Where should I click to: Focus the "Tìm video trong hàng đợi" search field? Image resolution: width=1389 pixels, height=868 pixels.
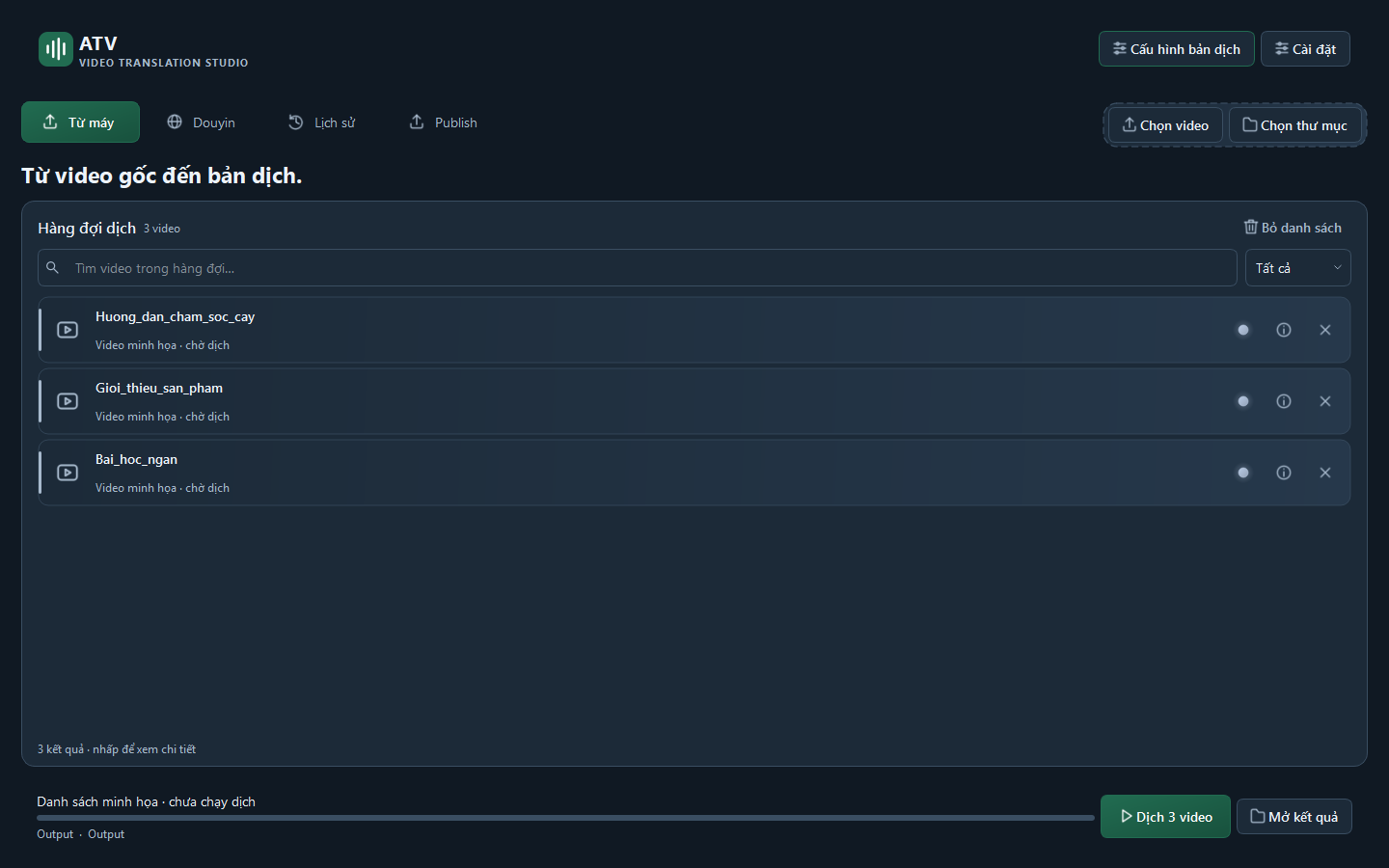coord(638,268)
